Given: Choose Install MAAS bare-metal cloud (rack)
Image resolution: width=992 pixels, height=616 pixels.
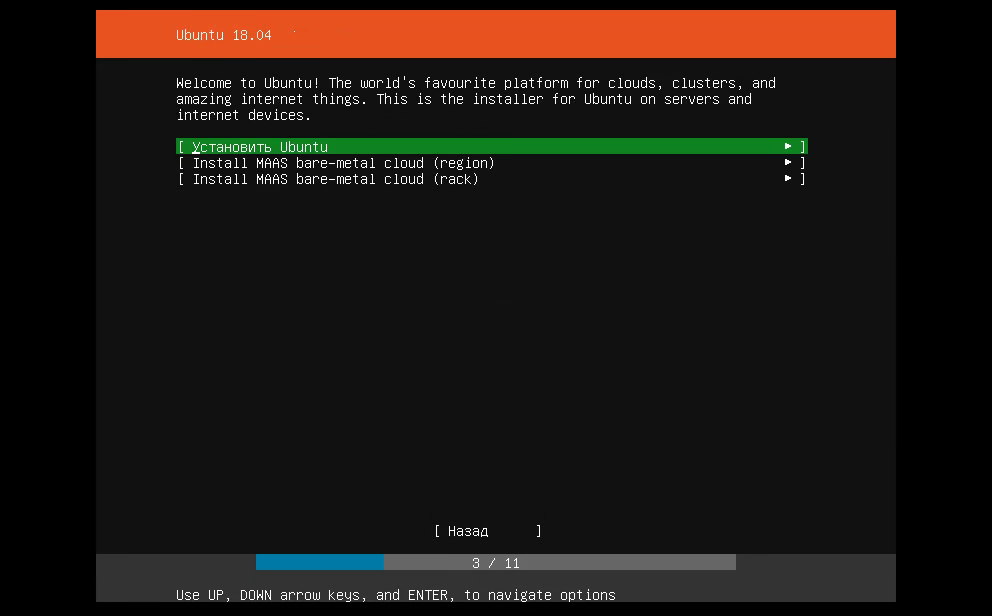Looking at the screenshot, I should coord(335,179).
